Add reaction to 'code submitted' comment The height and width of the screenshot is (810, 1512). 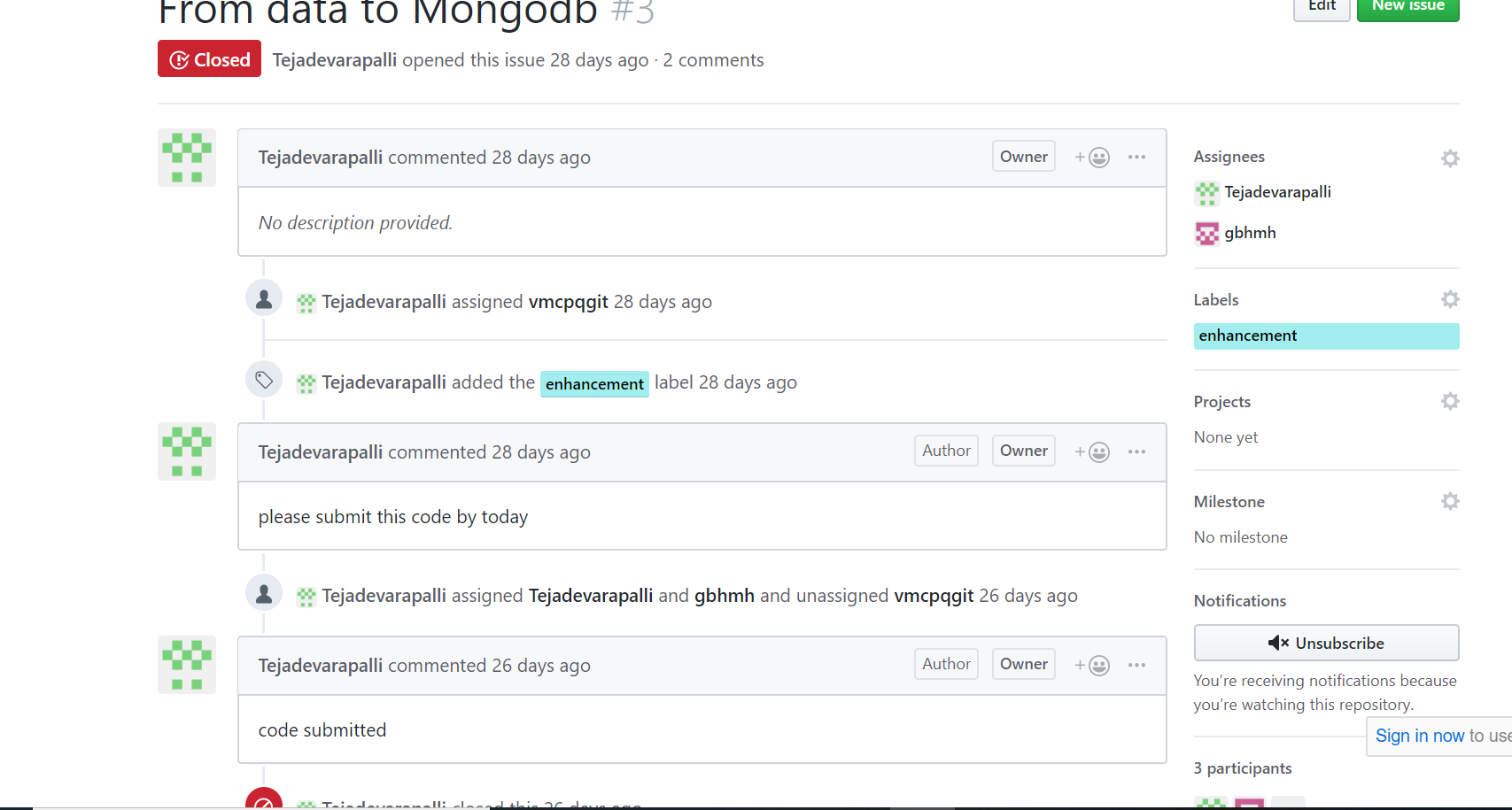coord(1092,666)
